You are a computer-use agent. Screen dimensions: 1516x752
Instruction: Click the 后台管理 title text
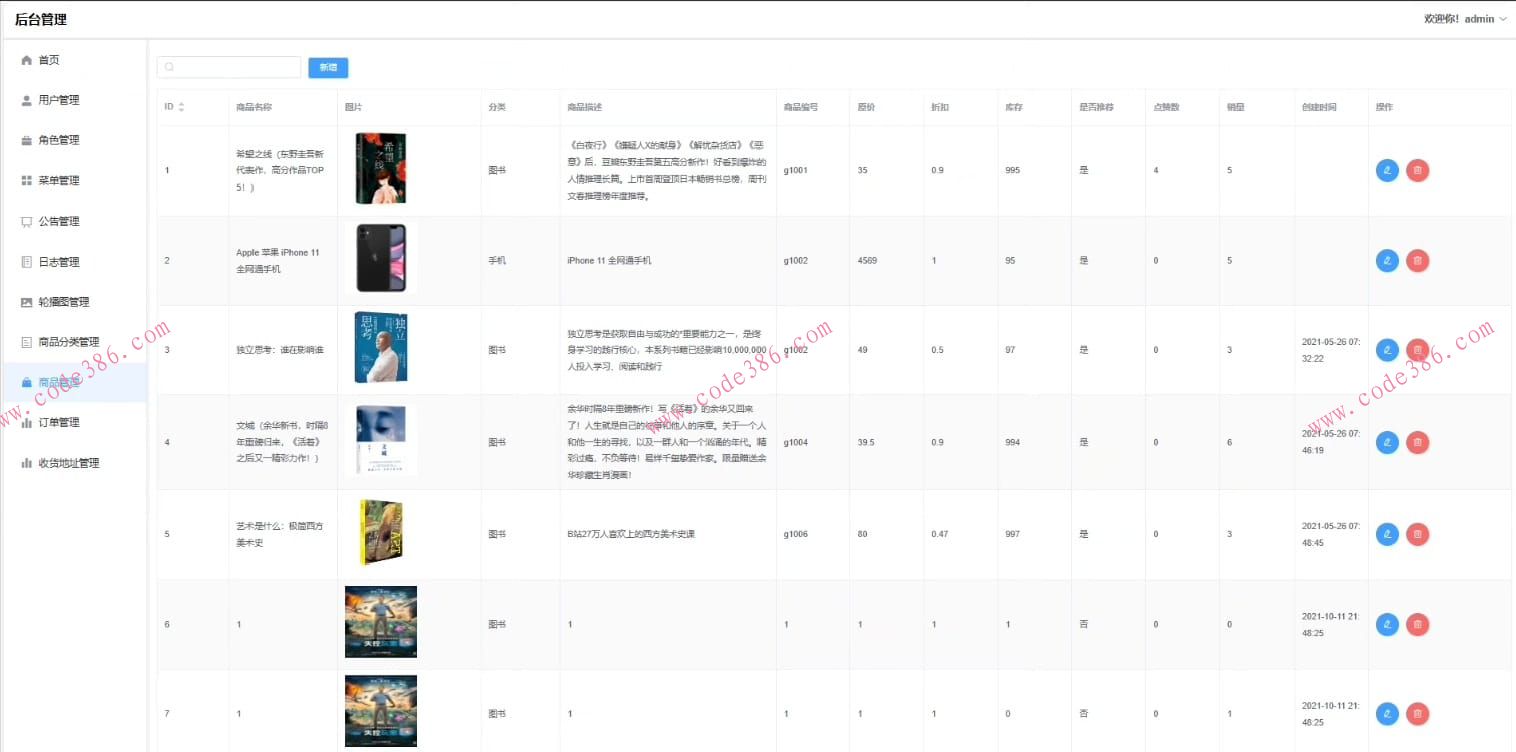[x=41, y=19]
